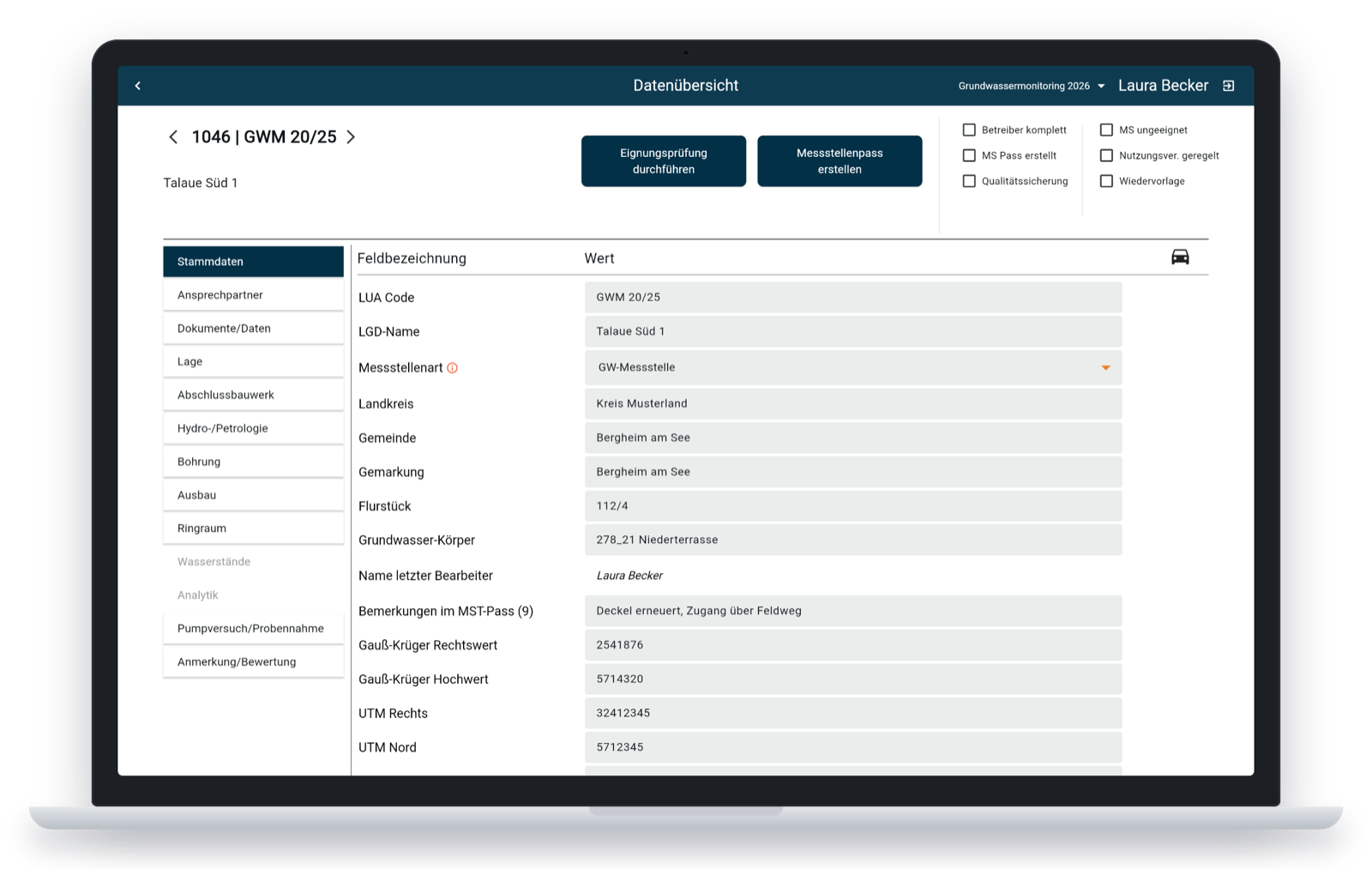The height and width of the screenshot is (869, 1372).
Task: Tick the Qualitätssicherung checkbox
Action: pyautogui.click(x=969, y=181)
